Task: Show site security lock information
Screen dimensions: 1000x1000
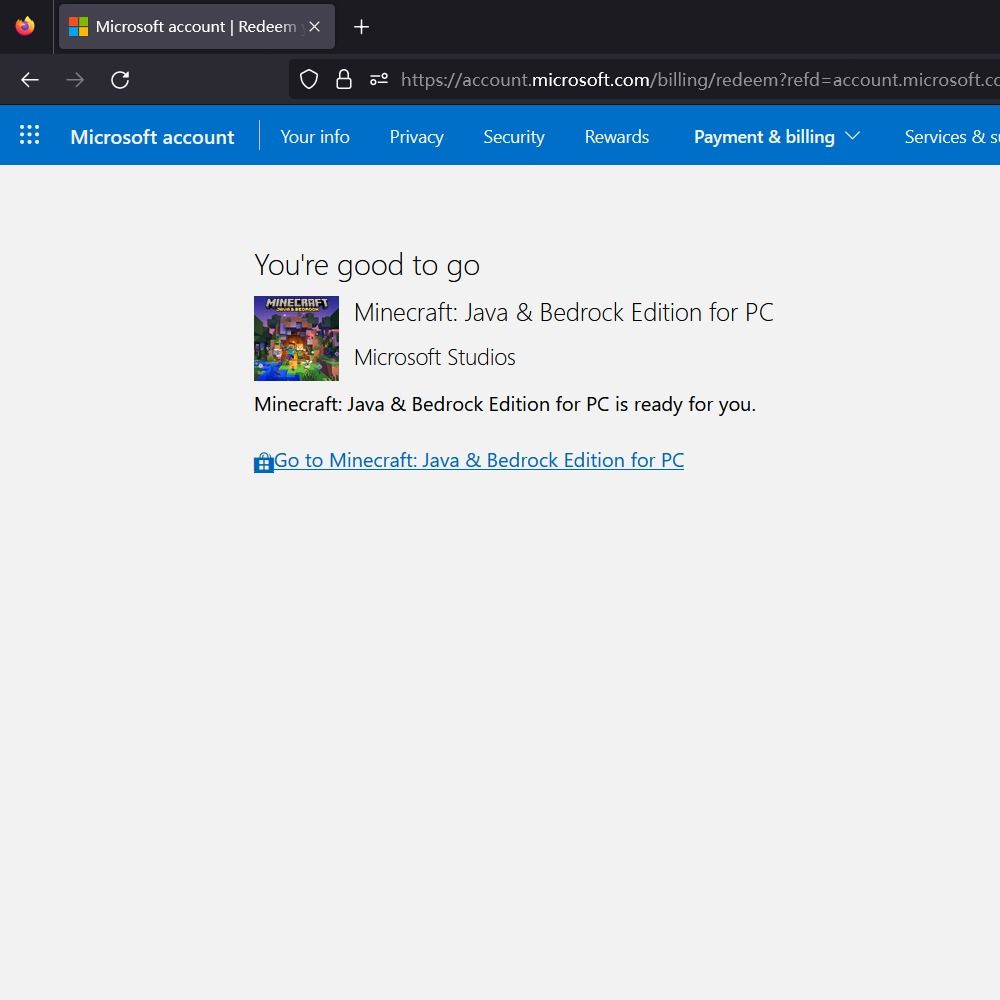Action: click(344, 80)
